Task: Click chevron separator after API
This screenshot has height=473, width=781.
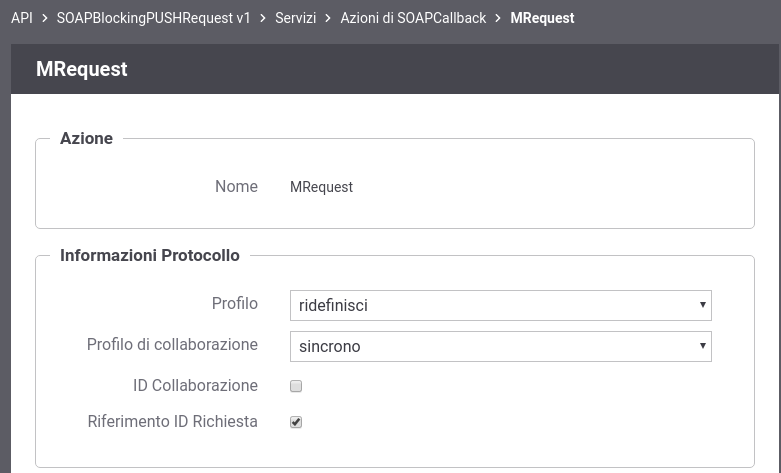Action: (x=45, y=18)
